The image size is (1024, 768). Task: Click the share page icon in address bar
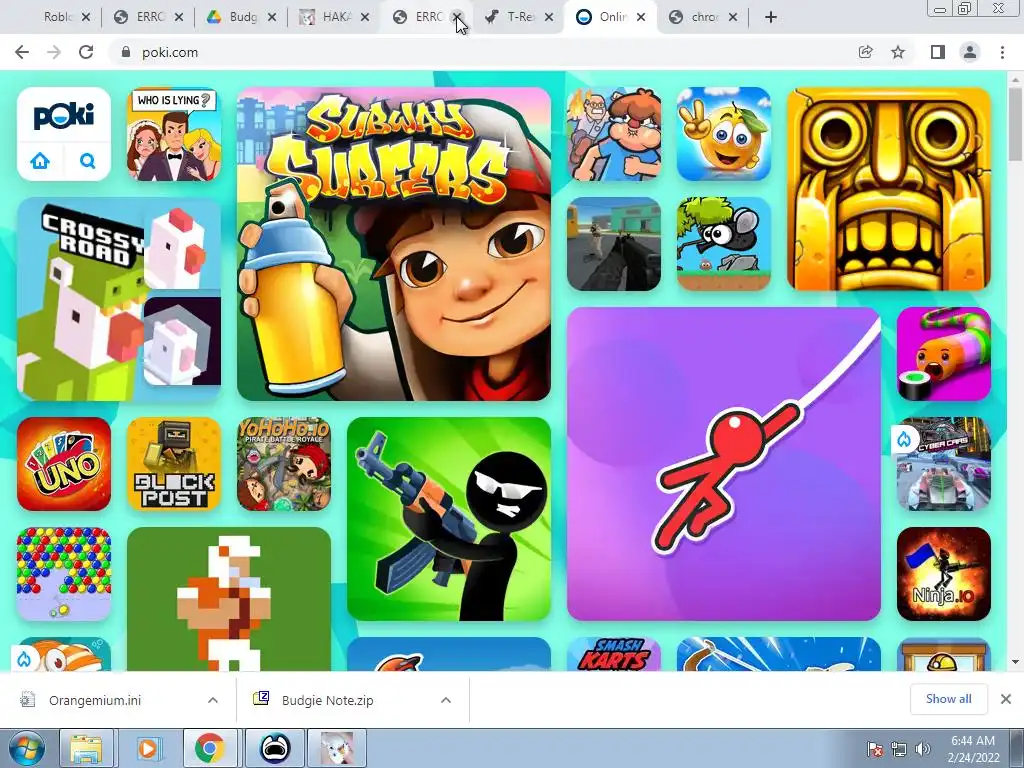865,52
